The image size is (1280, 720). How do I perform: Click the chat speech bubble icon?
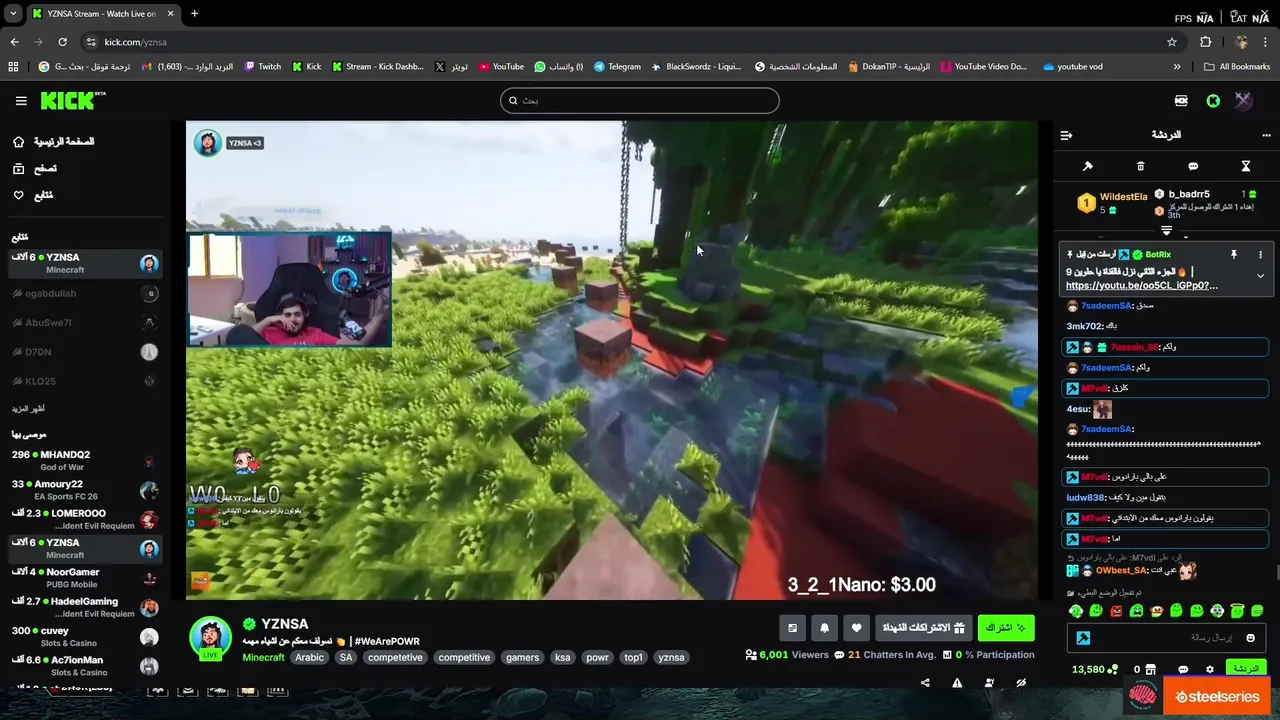tap(1193, 166)
